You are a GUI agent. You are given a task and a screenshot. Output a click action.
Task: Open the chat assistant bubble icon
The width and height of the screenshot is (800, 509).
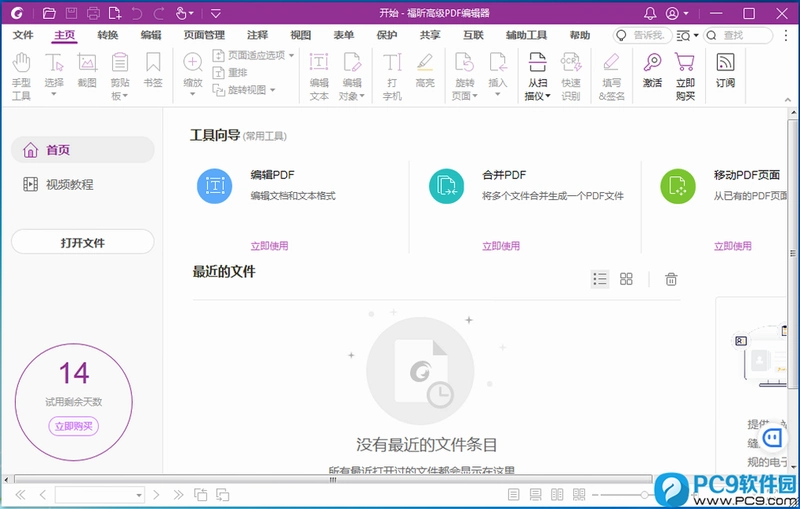(772, 438)
